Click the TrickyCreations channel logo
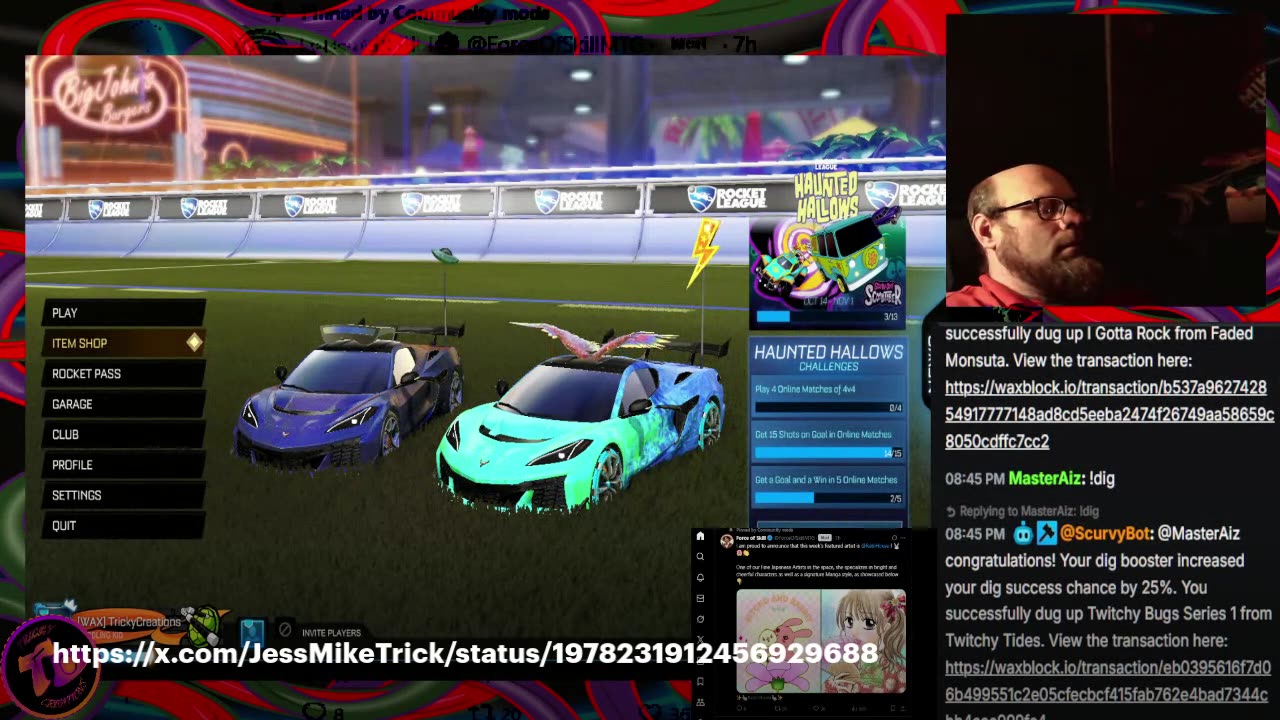Image resolution: width=1280 pixels, height=720 pixels. coord(50,666)
